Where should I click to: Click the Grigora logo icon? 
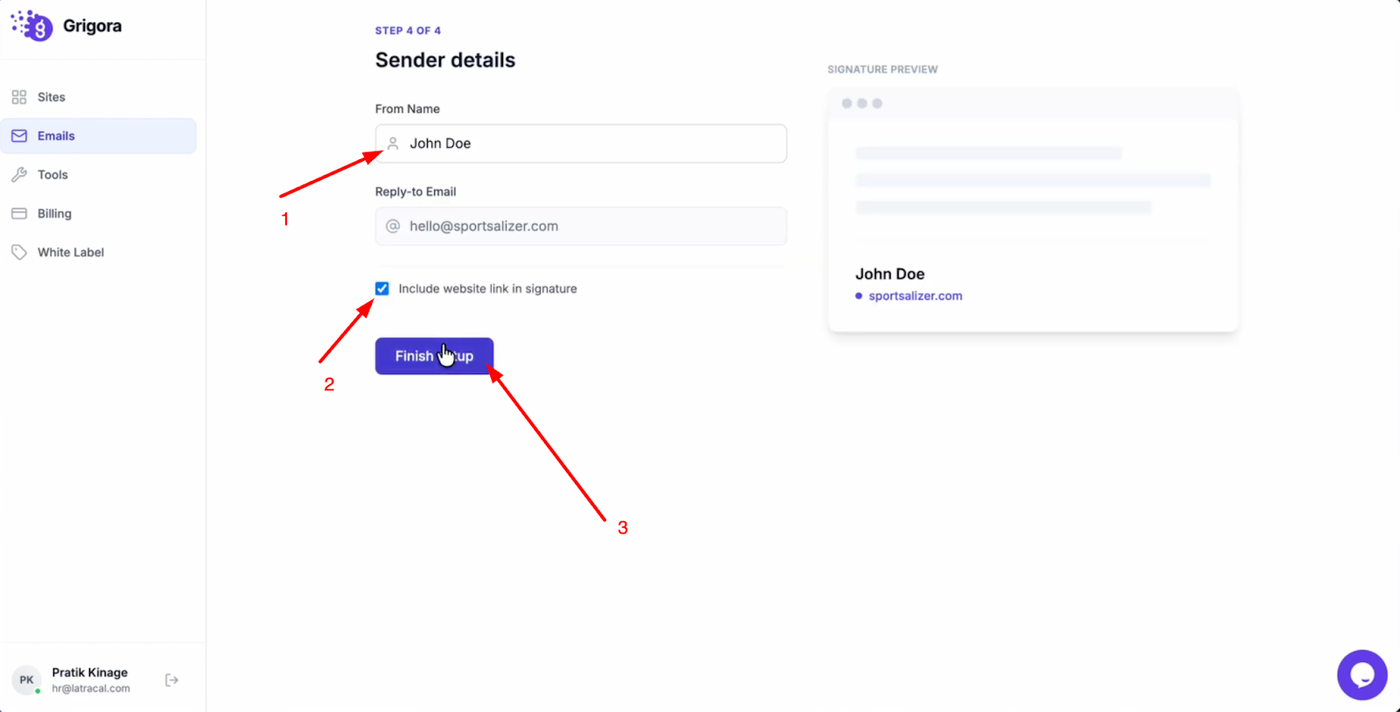point(32,26)
